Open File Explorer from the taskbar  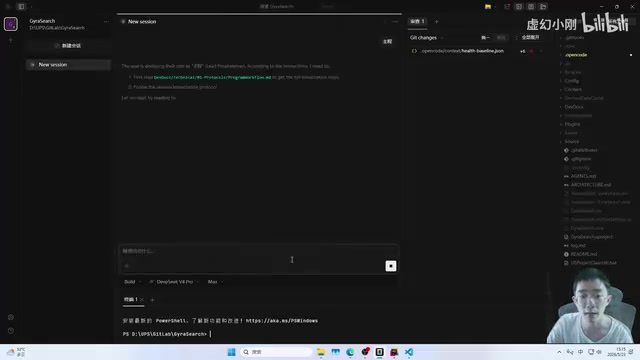pos(321,352)
